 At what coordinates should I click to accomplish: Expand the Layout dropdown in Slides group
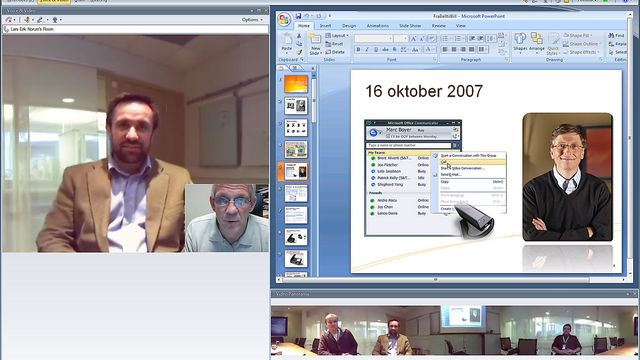(x=337, y=36)
